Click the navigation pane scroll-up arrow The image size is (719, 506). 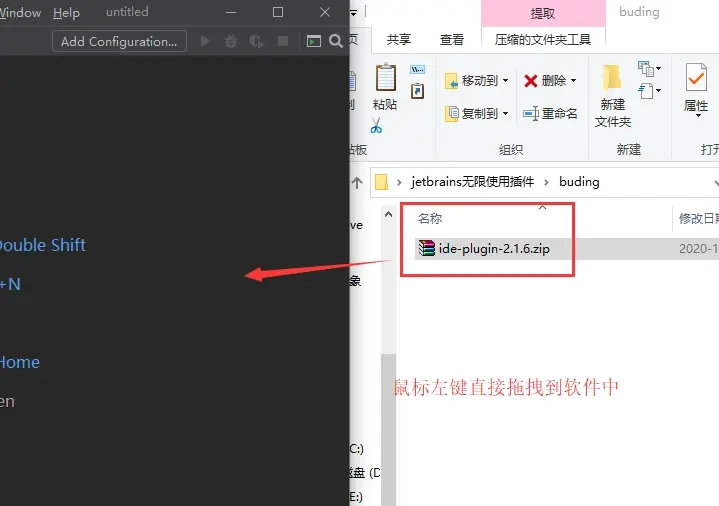[388, 214]
